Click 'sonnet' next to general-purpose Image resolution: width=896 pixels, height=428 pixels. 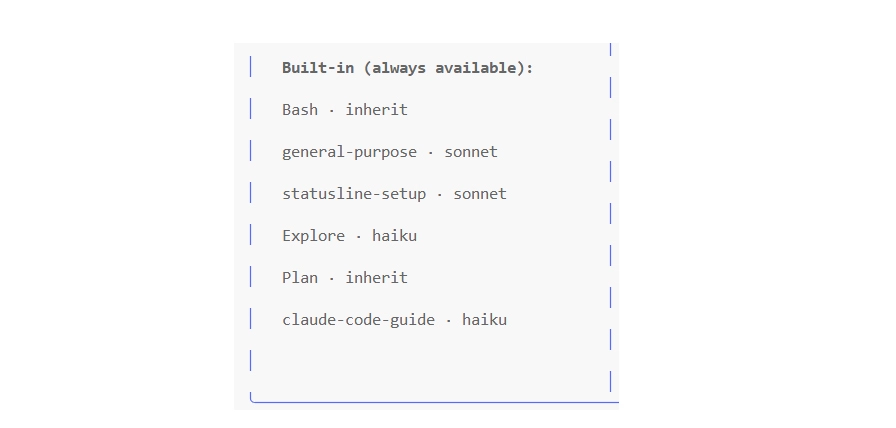click(471, 152)
